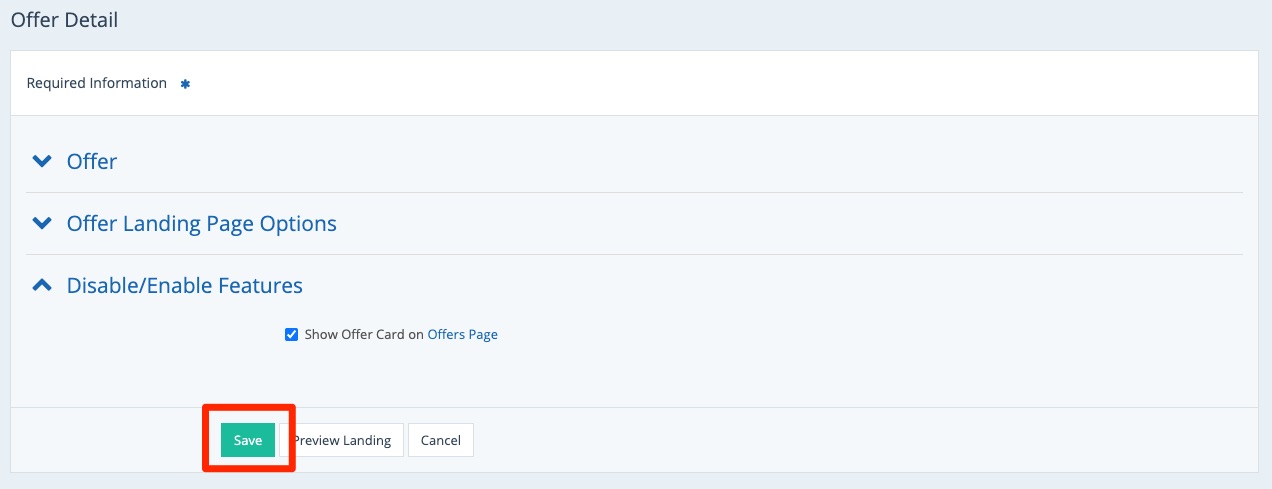Expand Offer Landing Page Options heading
1272x489 pixels.
[201, 223]
